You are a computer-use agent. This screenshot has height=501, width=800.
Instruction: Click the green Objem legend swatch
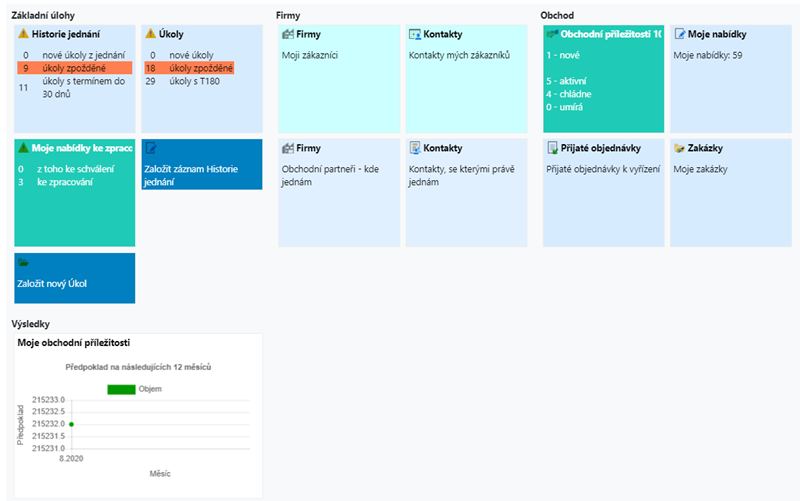point(121,389)
